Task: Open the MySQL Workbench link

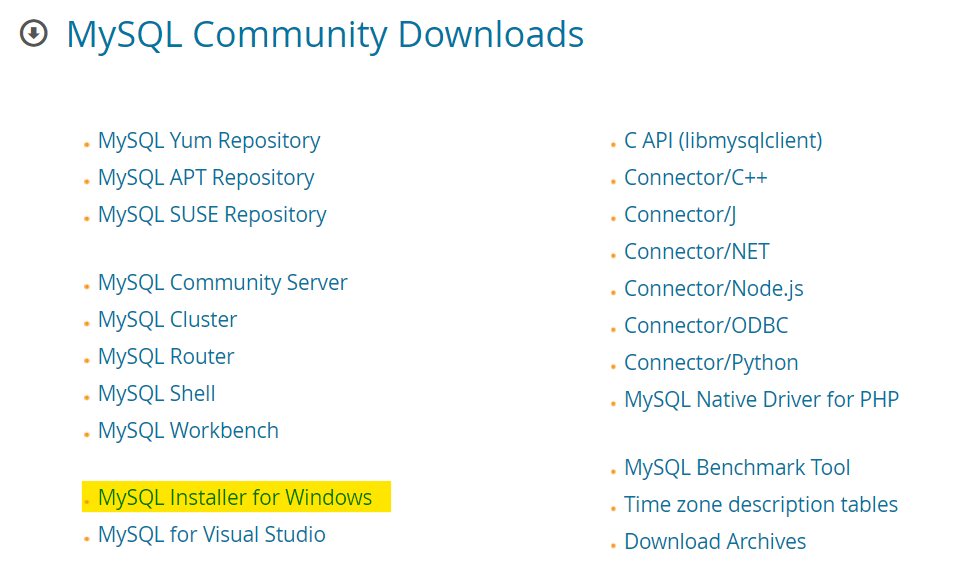Action: click(188, 430)
